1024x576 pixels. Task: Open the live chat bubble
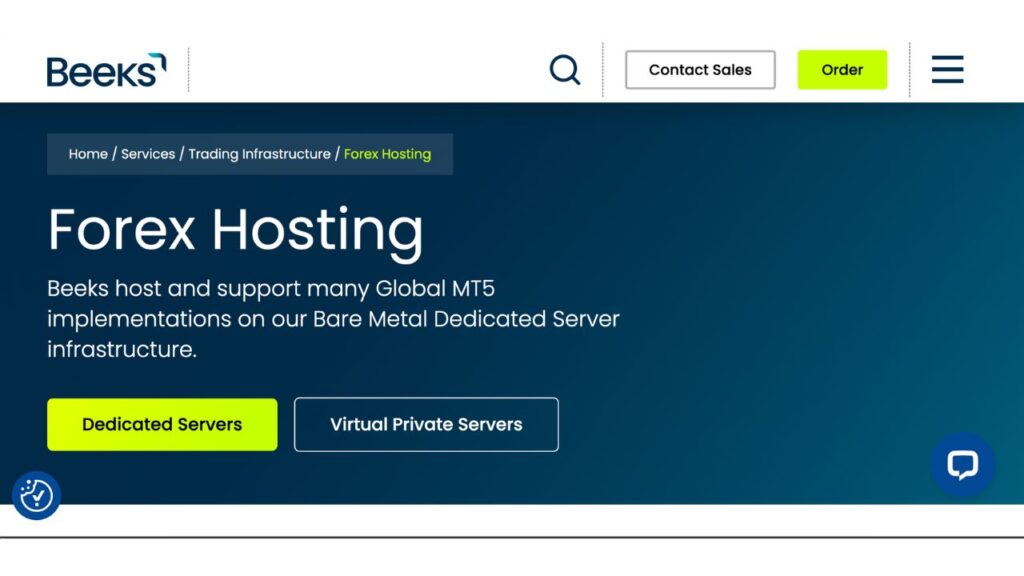point(962,465)
